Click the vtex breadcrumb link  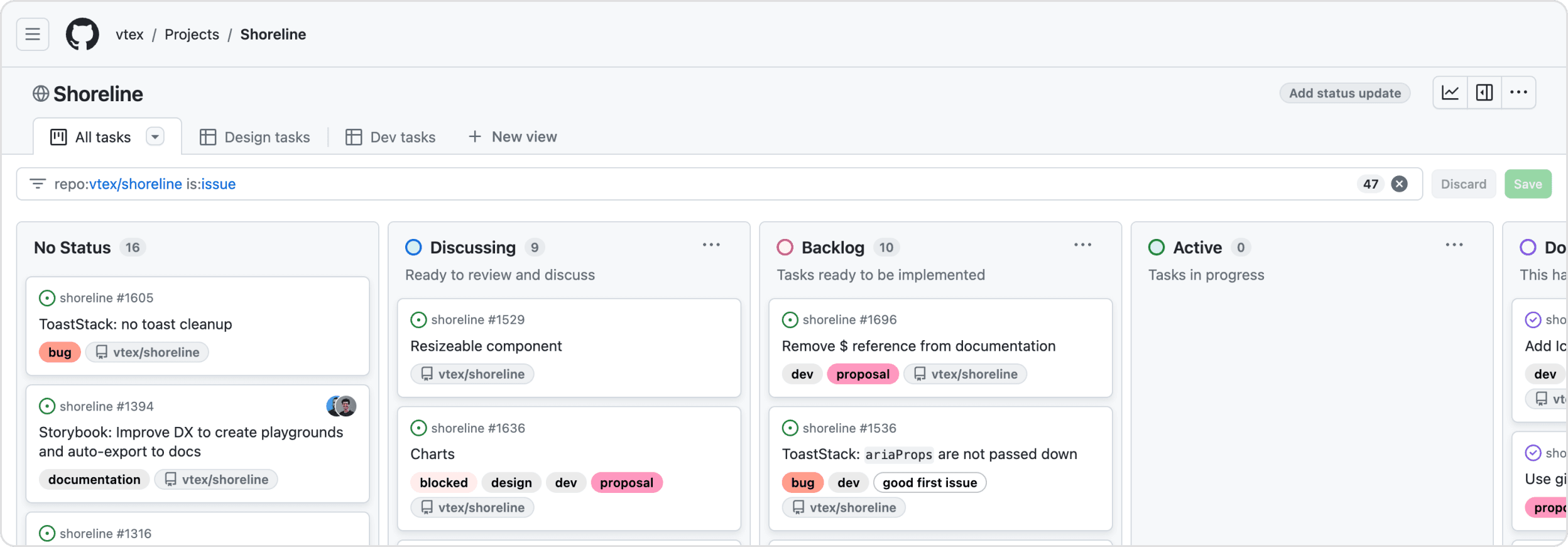click(x=129, y=35)
